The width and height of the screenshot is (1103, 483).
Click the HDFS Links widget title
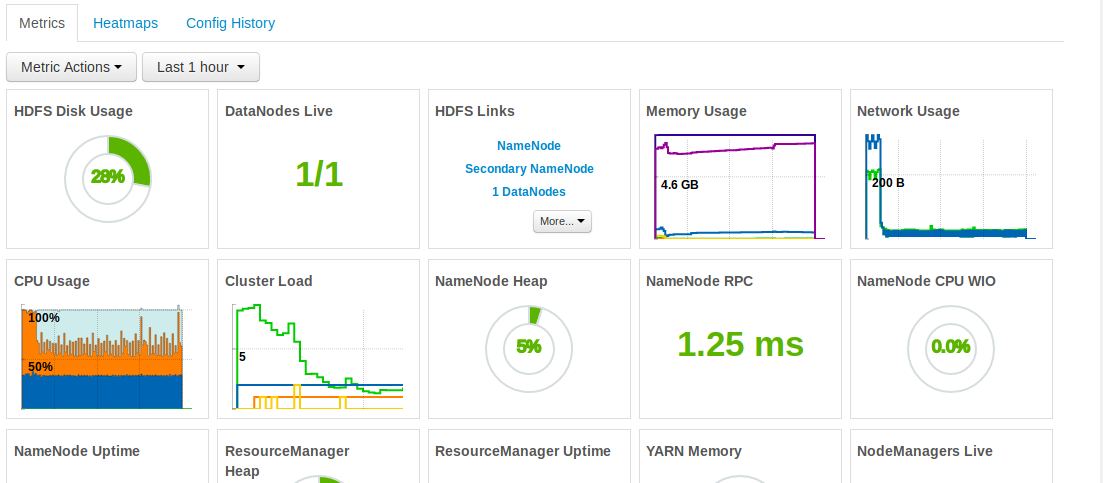coord(475,111)
